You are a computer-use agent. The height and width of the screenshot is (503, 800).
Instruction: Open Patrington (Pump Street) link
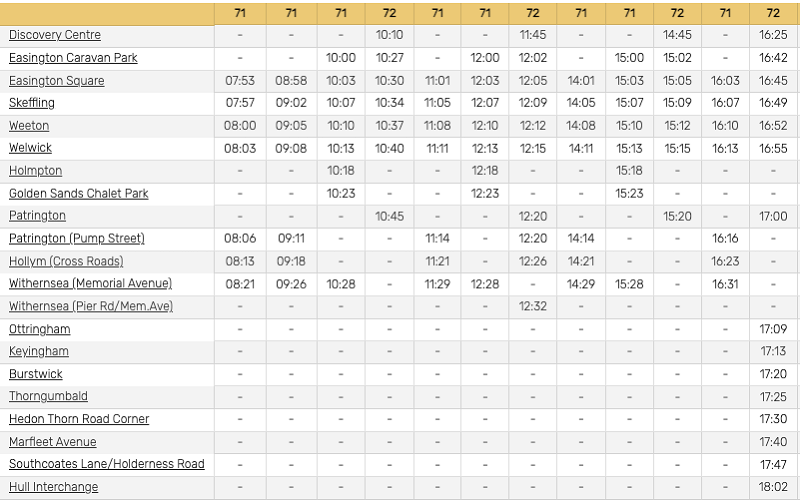click(76, 238)
